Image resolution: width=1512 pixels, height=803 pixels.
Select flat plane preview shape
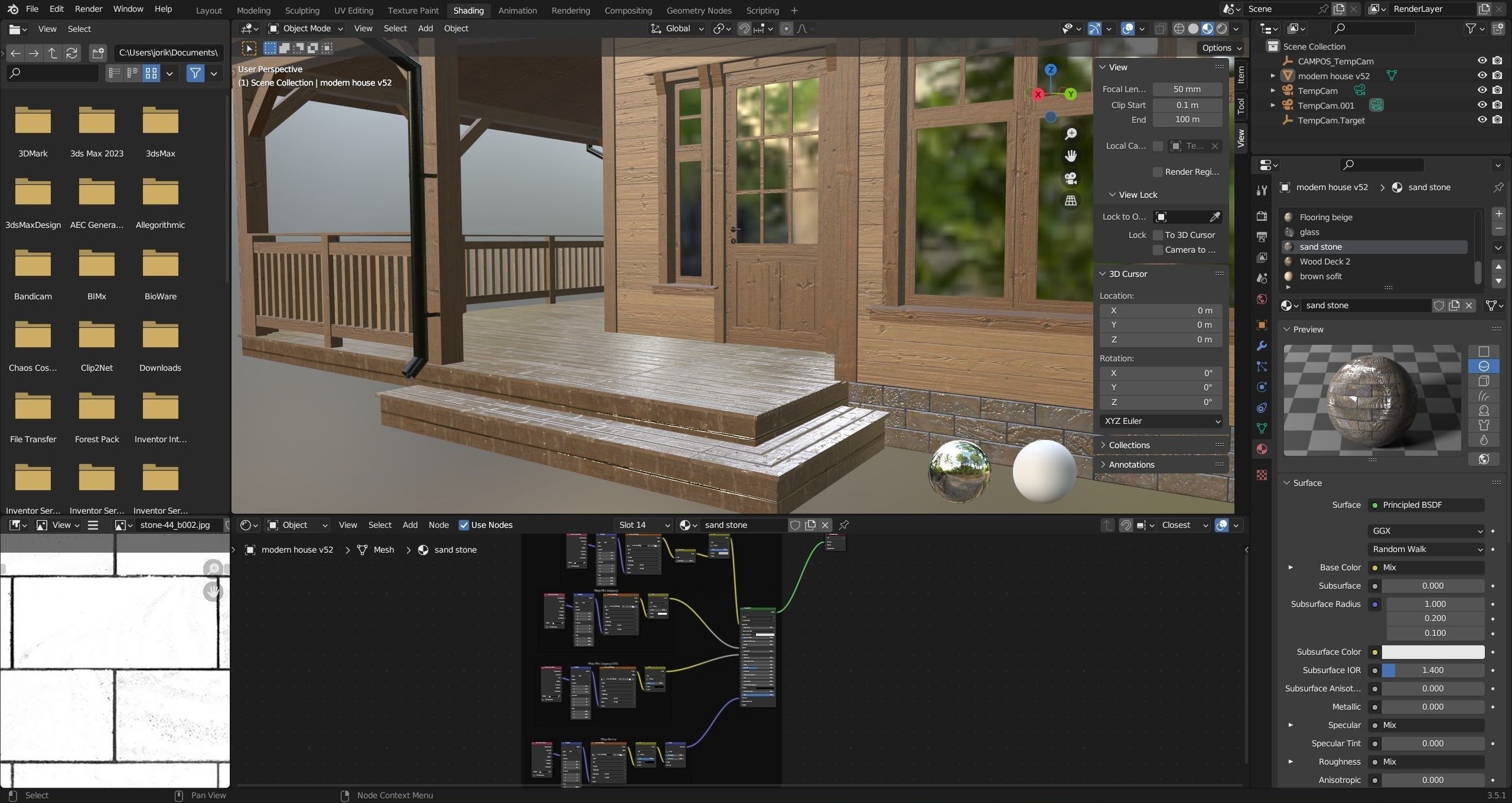1483,351
